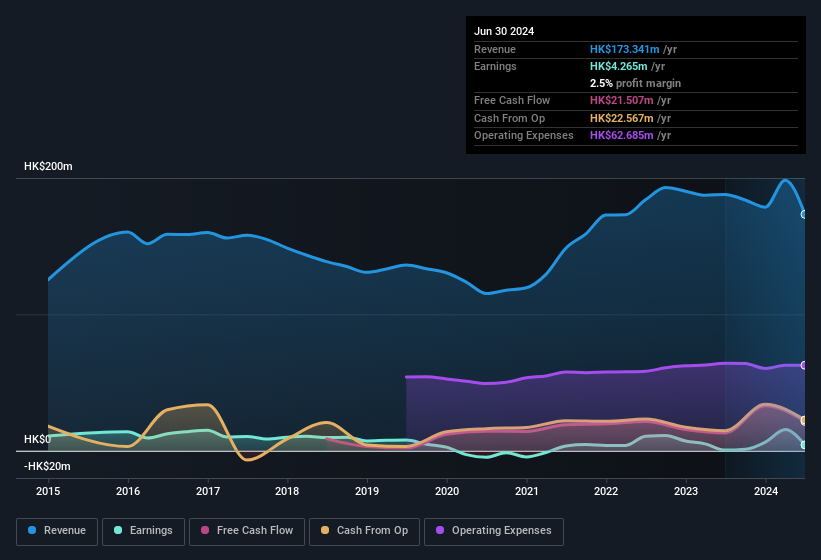Viewport: 821px width, 560px height.
Task: Click the Free Cash Flow row label in tooltip
Action: (x=512, y=100)
